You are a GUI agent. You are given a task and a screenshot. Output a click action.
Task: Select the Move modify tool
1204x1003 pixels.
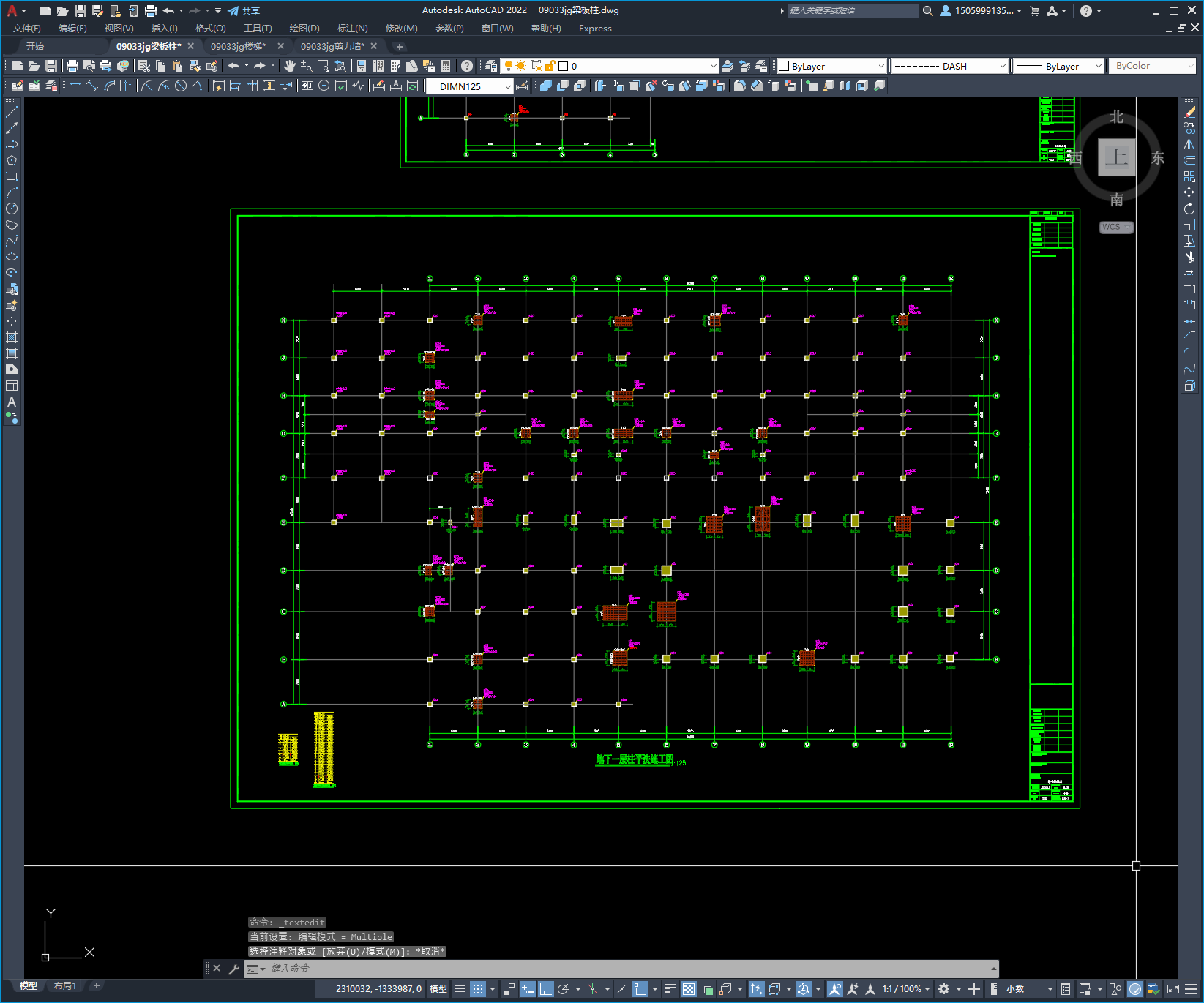pyautogui.click(x=1189, y=192)
